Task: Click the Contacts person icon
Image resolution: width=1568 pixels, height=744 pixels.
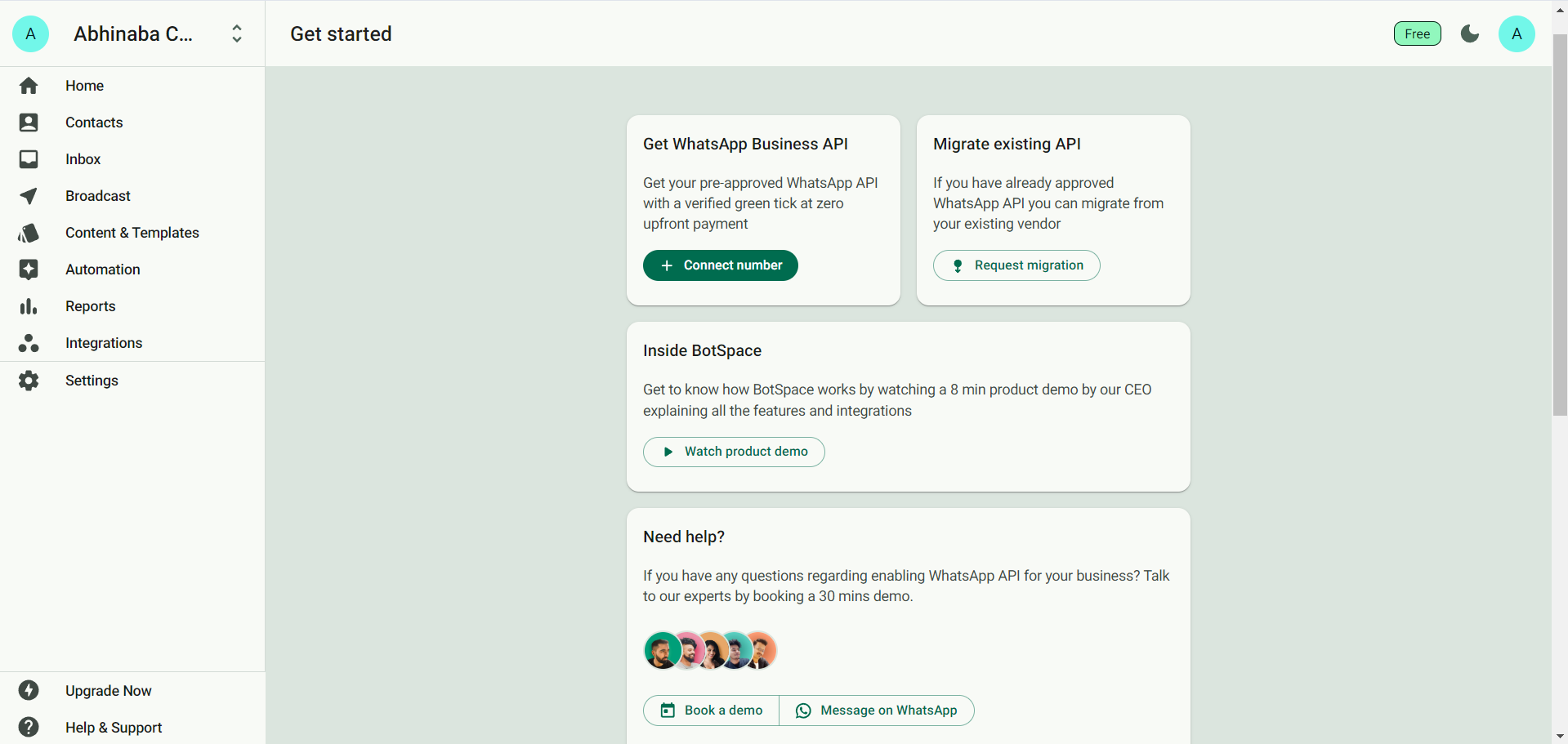Action: (x=29, y=123)
